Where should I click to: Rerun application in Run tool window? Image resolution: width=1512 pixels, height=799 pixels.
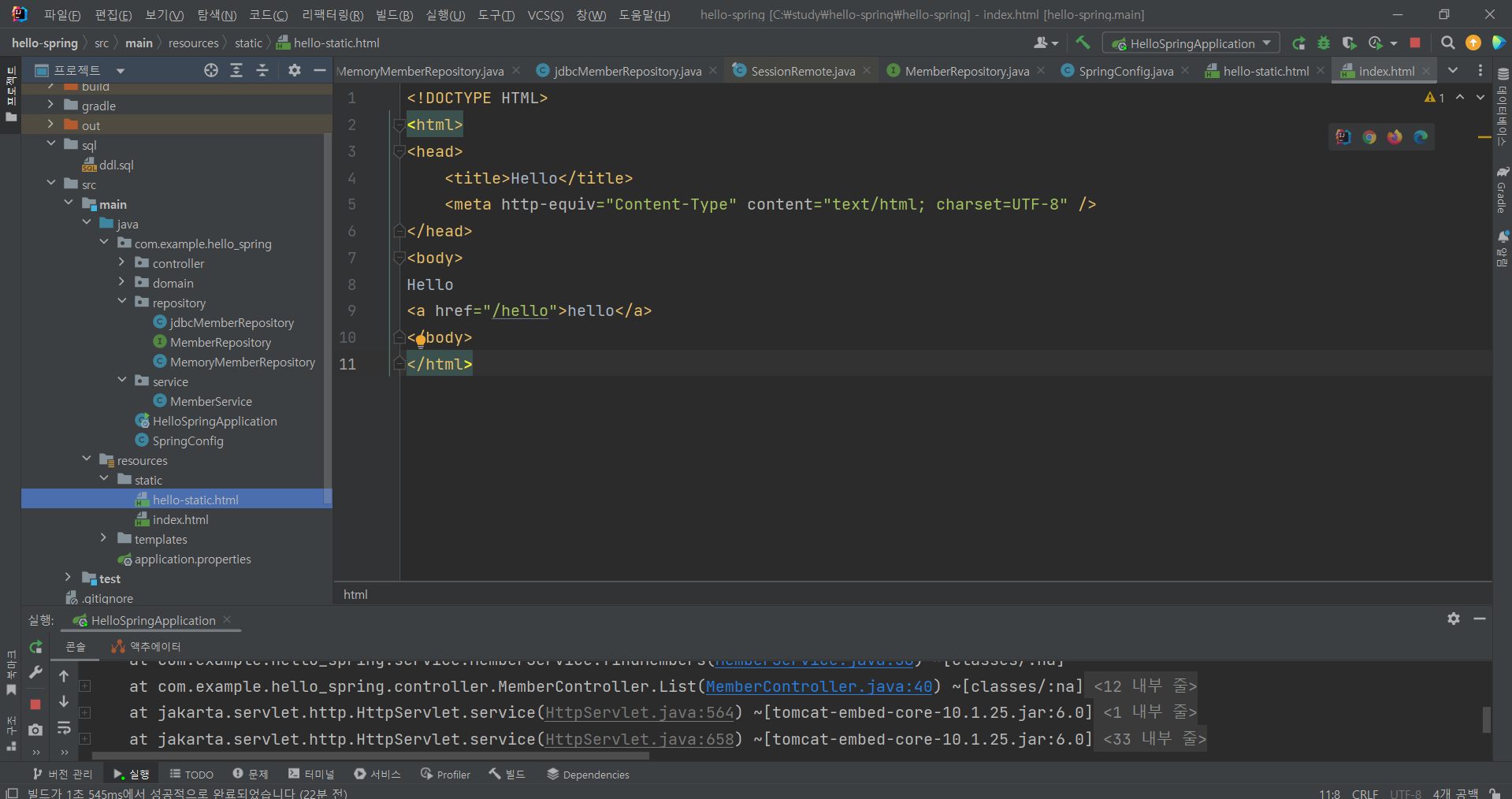pyautogui.click(x=35, y=647)
